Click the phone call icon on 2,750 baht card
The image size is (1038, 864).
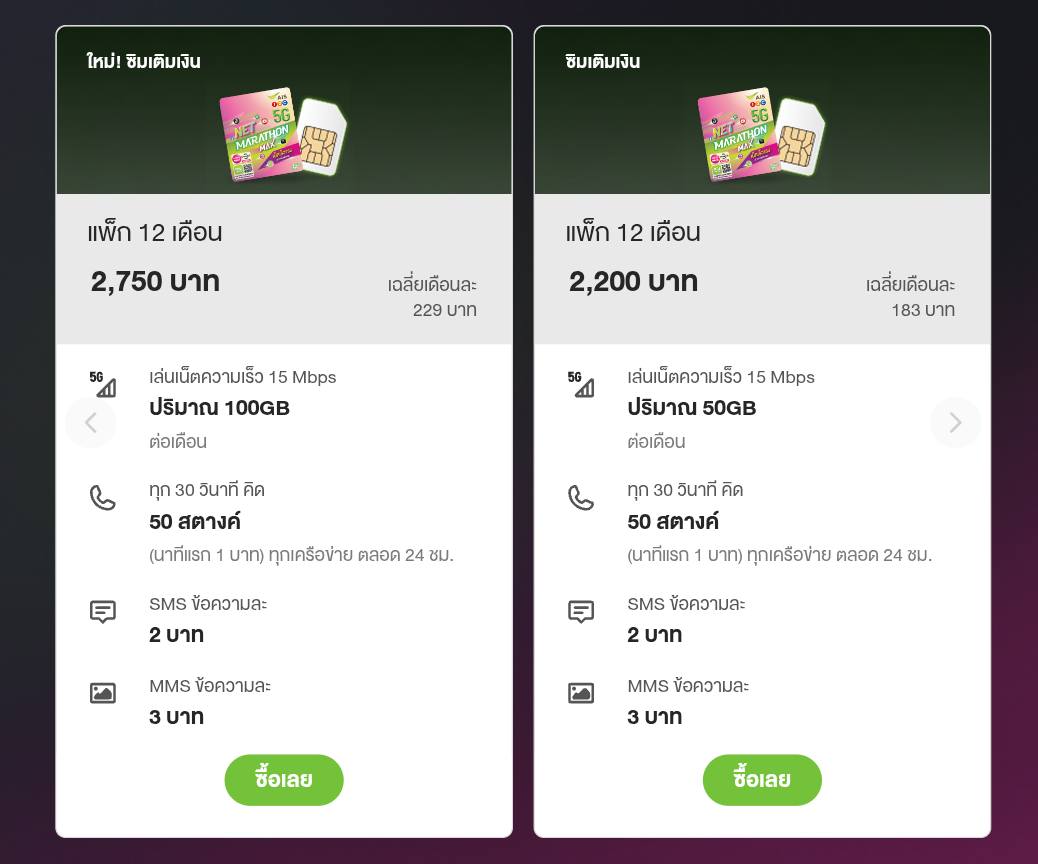click(103, 498)
